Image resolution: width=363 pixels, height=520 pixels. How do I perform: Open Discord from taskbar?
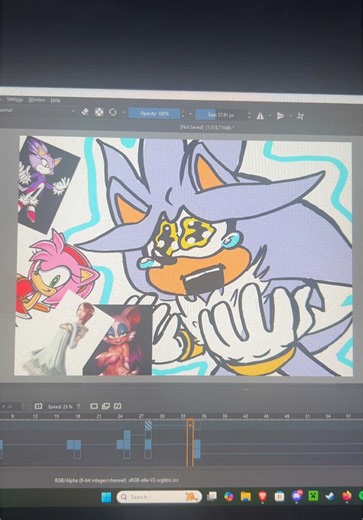point(296,496)
